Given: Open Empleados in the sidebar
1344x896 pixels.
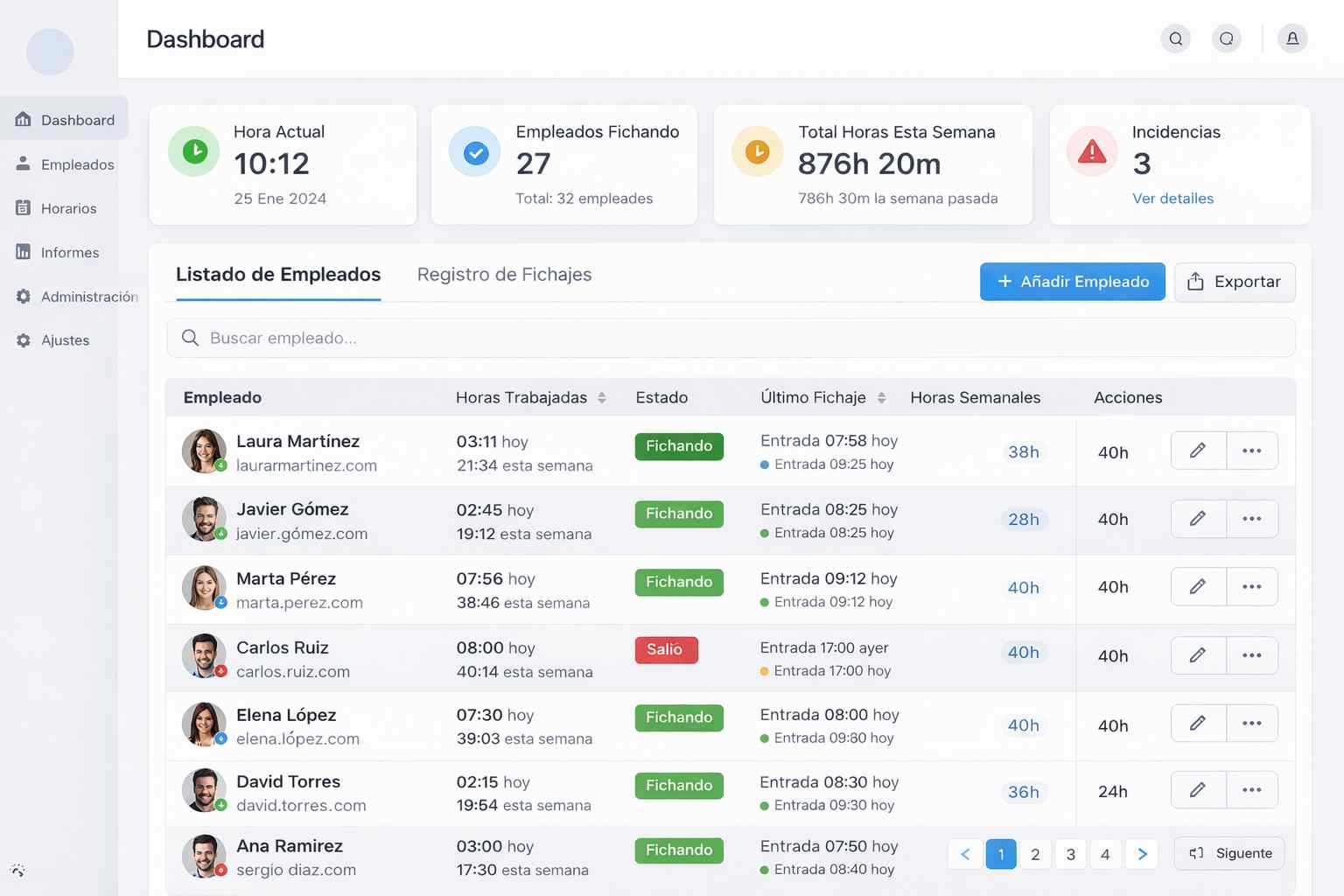Looking at the screenshot, I should 65,164.
